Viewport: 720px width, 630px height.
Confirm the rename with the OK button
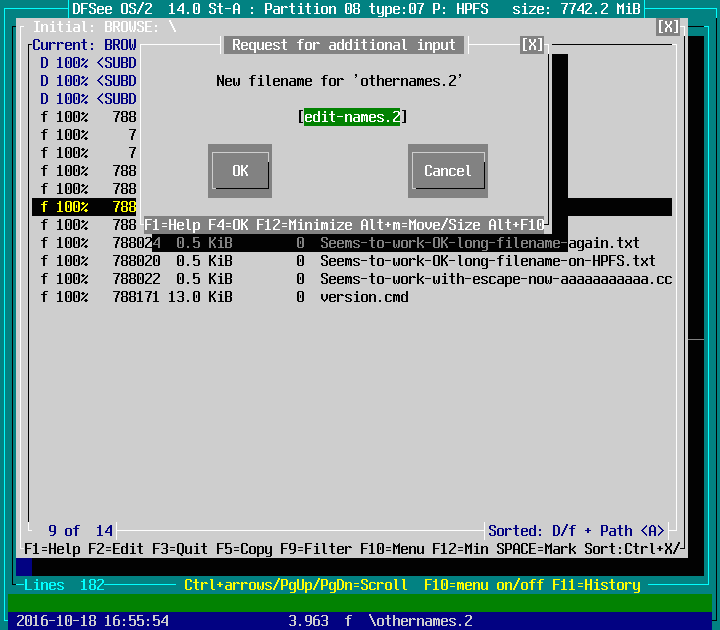tap(240, 171)
